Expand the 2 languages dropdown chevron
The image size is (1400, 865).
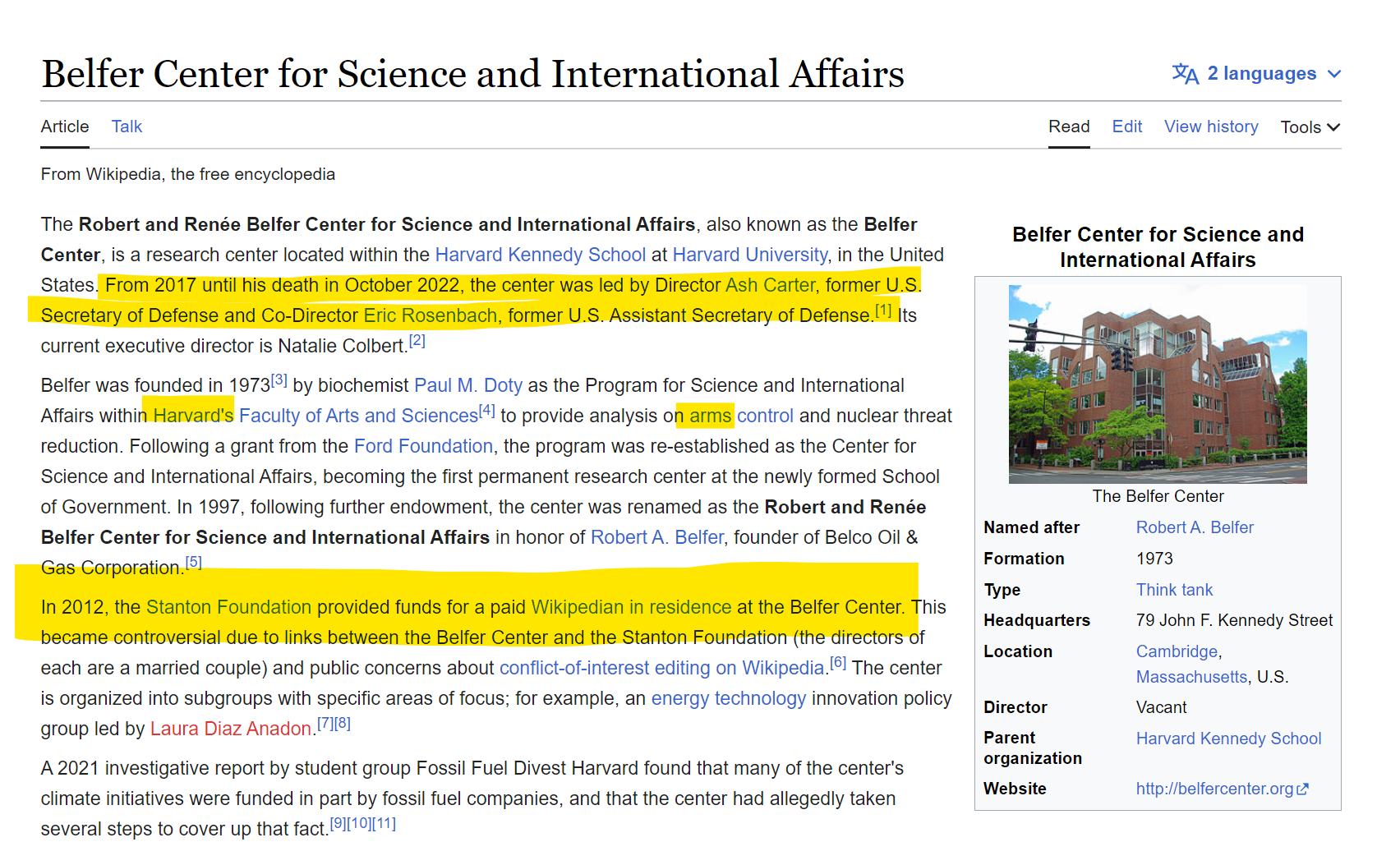(x=1334, y=74)
